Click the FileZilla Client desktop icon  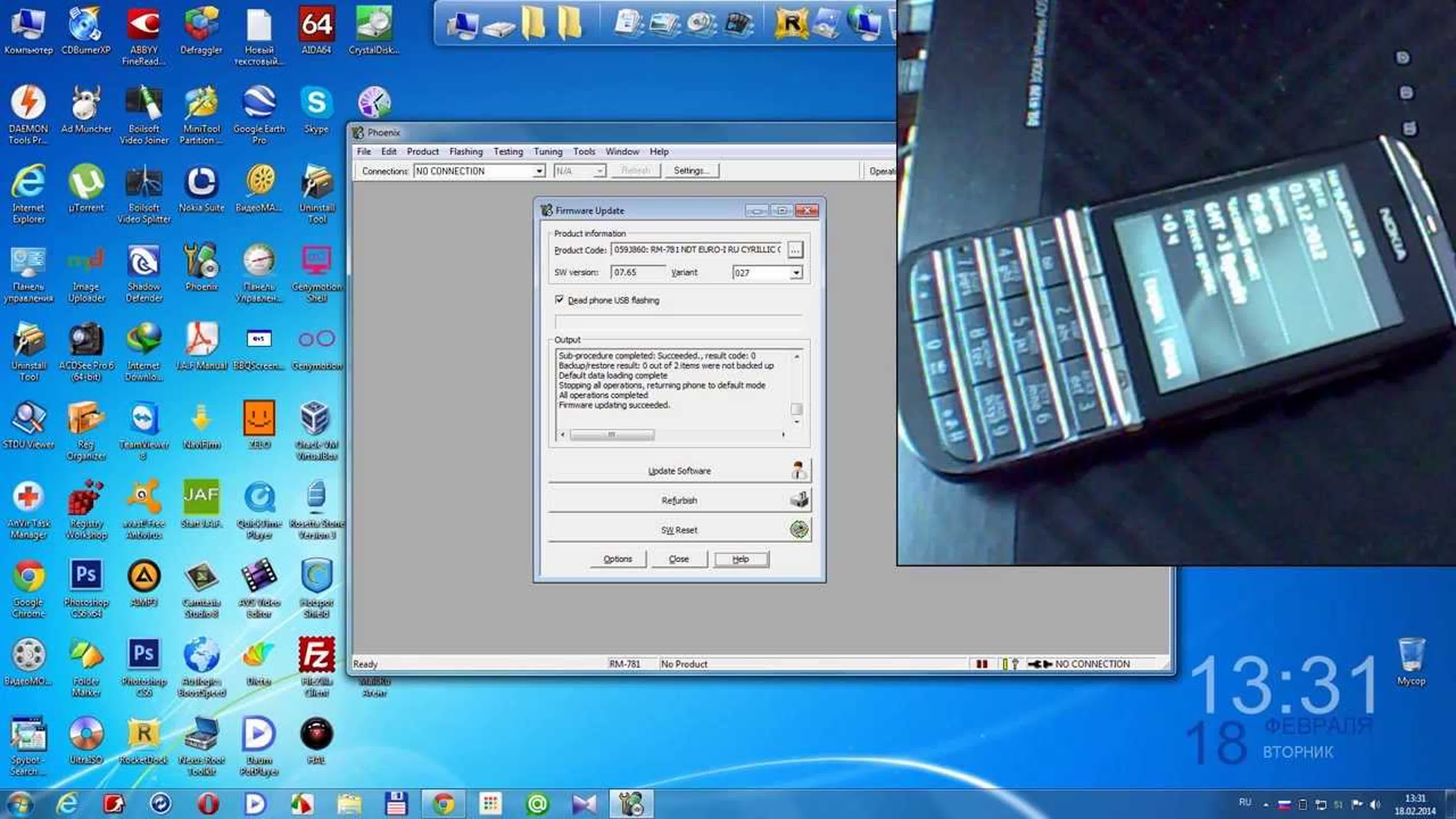point(316,667)
